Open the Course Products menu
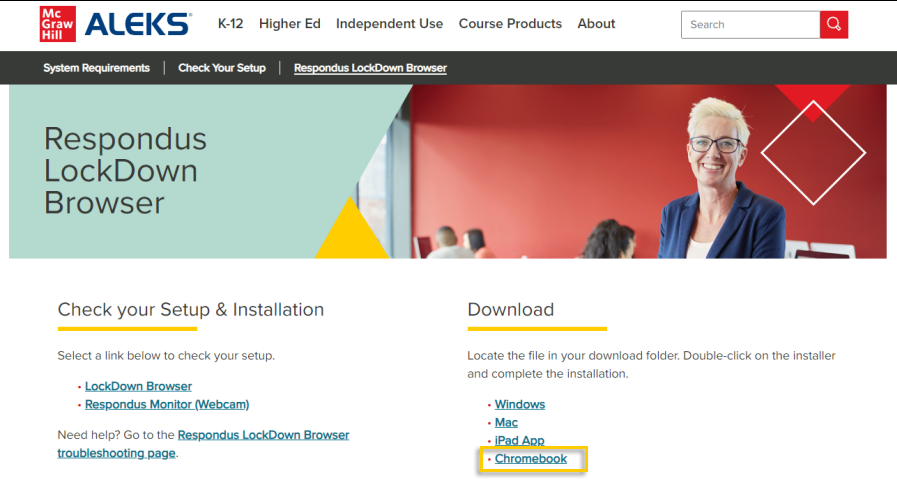897x491 pixels. (x=510, y=24)
